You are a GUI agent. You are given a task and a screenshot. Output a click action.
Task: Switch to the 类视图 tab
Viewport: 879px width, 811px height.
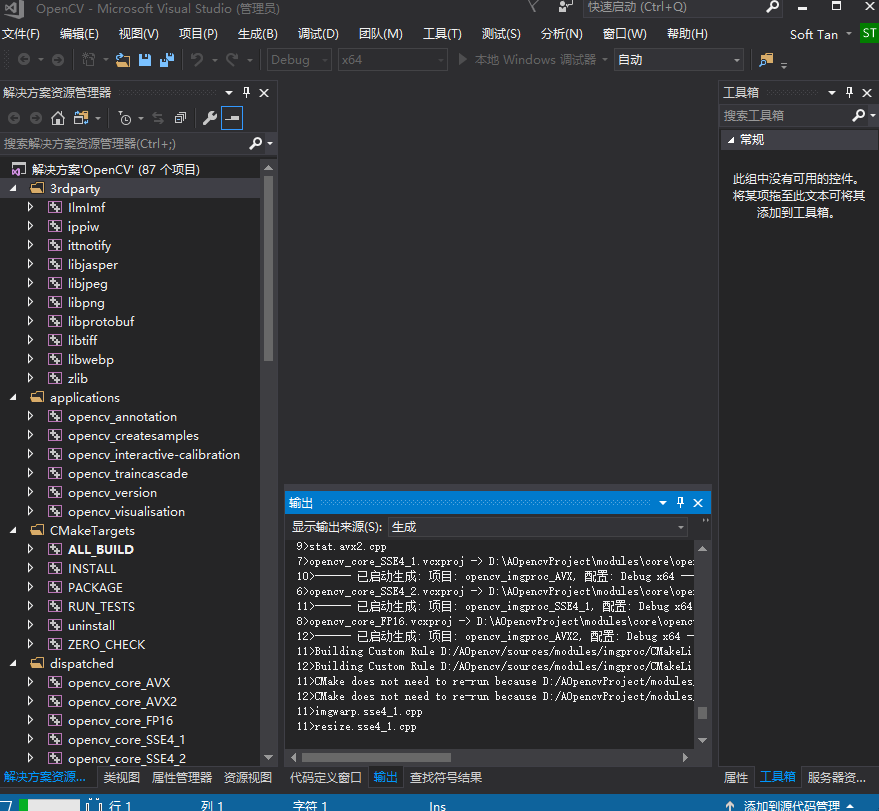(x=122, y=777)
